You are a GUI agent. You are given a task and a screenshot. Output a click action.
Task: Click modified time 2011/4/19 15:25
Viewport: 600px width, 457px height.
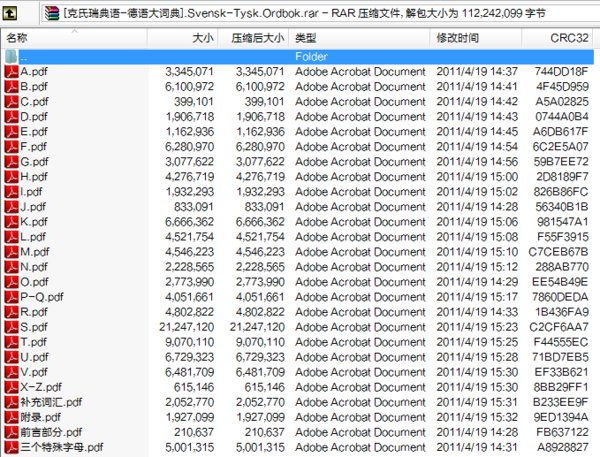[x=477, y=342]
